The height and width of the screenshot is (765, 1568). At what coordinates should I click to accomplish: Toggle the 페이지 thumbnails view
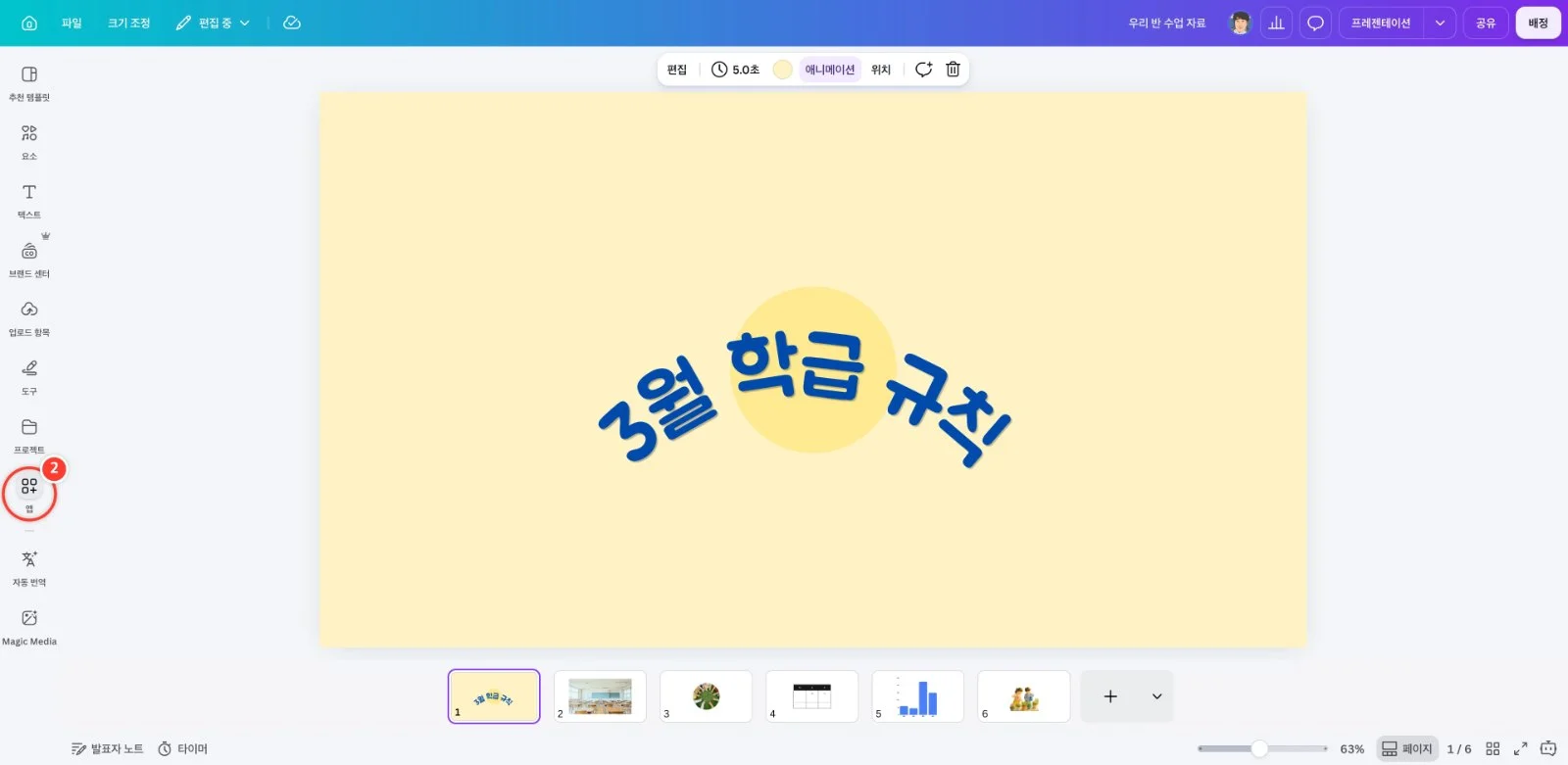(x=1406, y=748)
